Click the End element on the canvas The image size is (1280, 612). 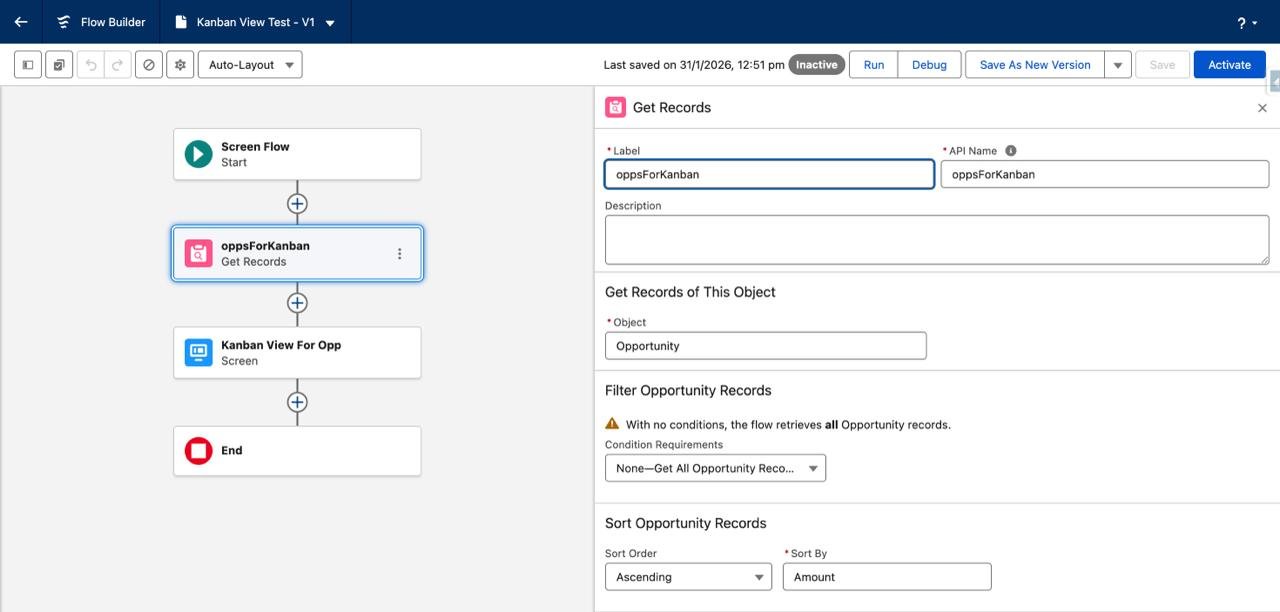tap(296, 450)
